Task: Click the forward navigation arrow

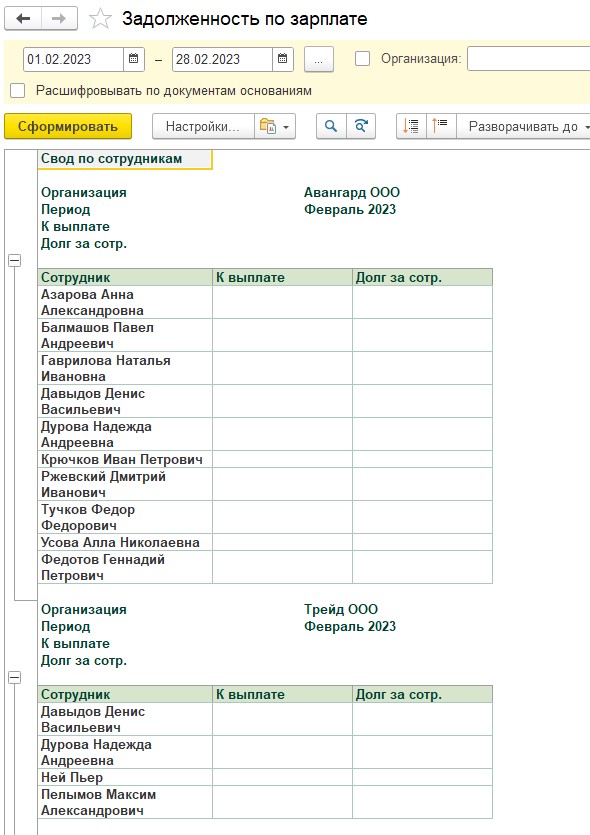Action: 59,19
